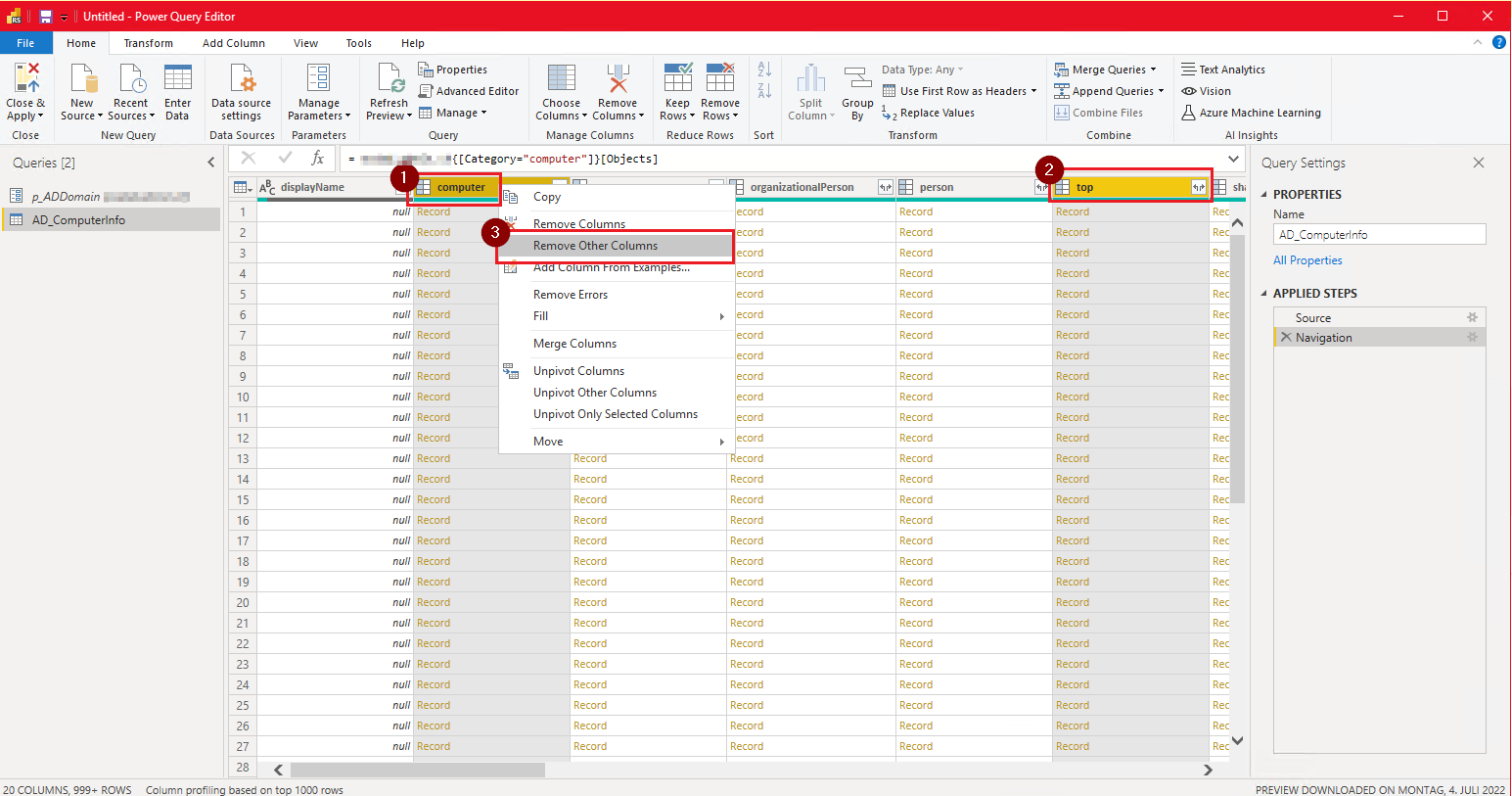Open Azure Machine Learning
Viewport: 1512px width, 796px height.
1251,113
